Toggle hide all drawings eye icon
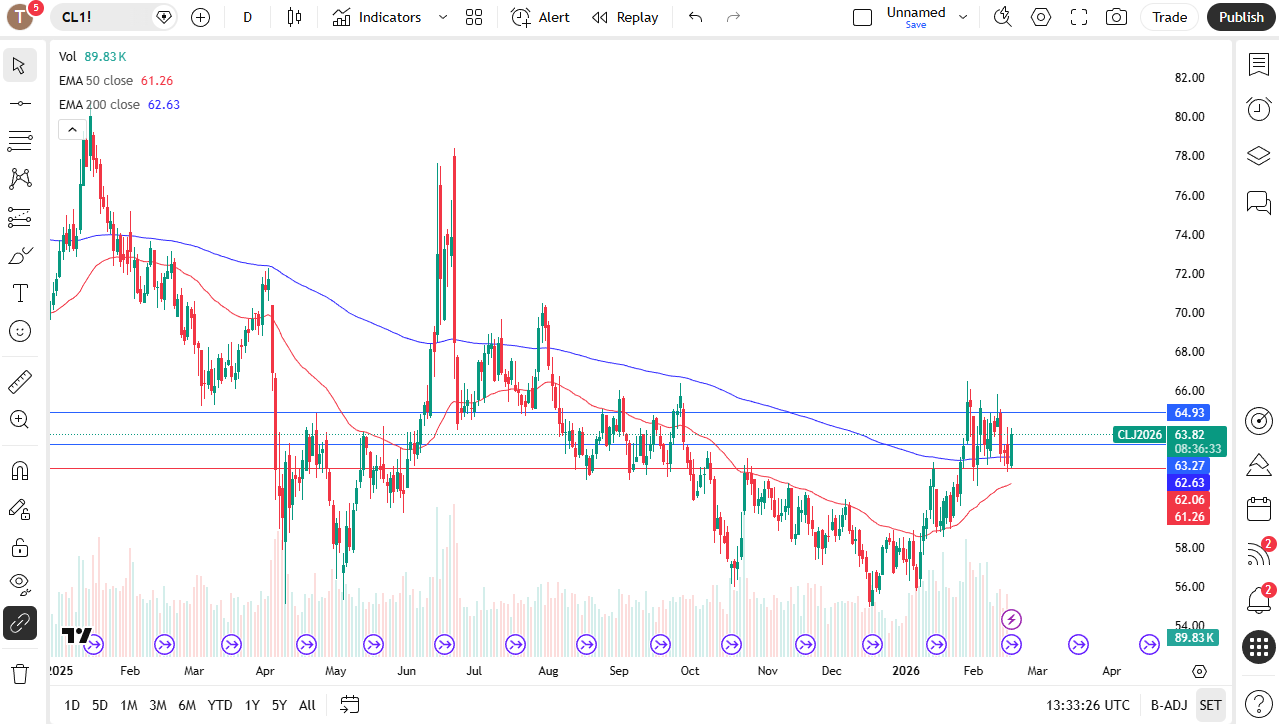The height and width of the screenshot is (724, 1279). coord(19,585)
